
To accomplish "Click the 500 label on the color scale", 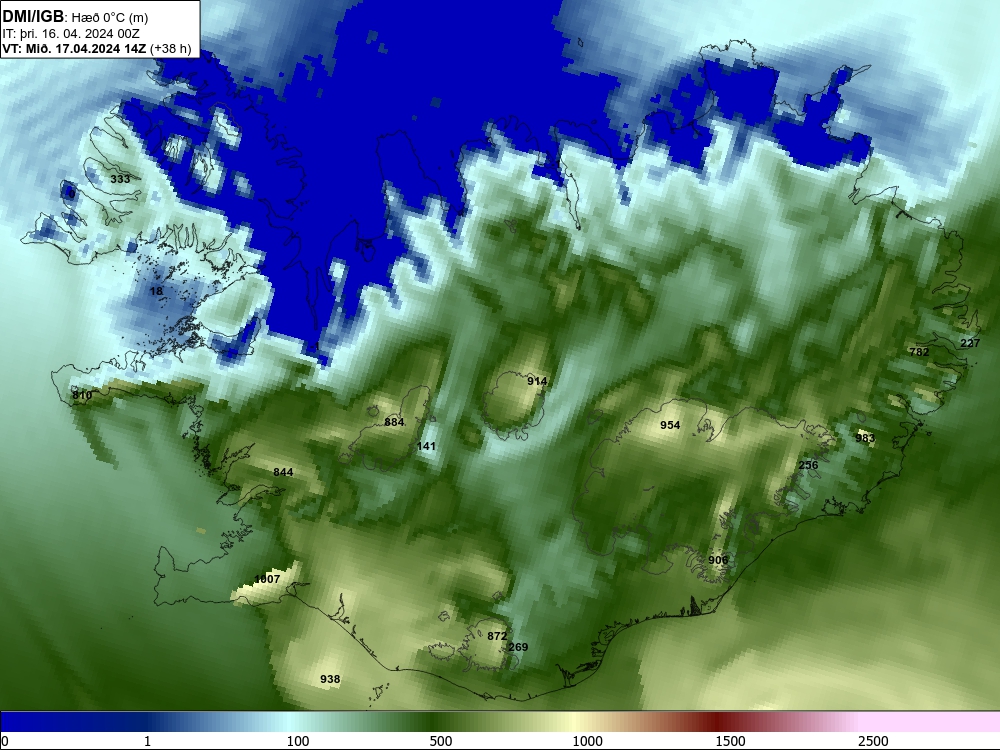I will (x=441, y=741).
